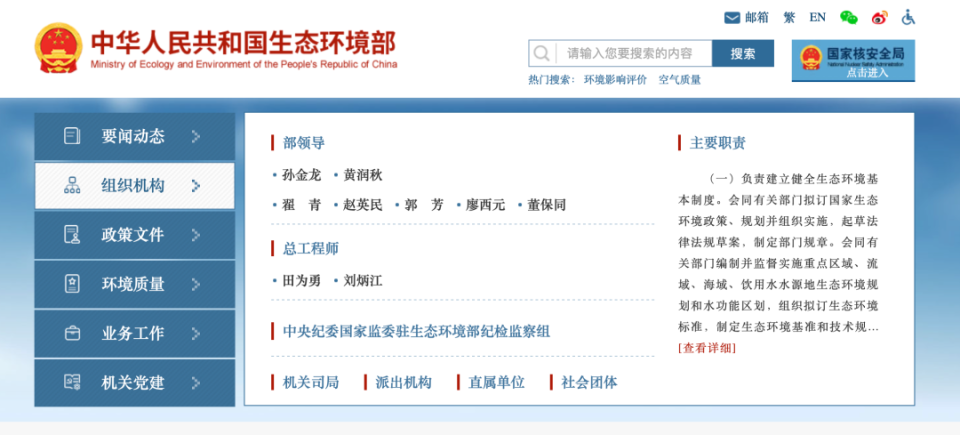Click the national emblem logo in the header
Image resolution: width=960 pixels, height=435 pixels.
click(x=58, y=48)
